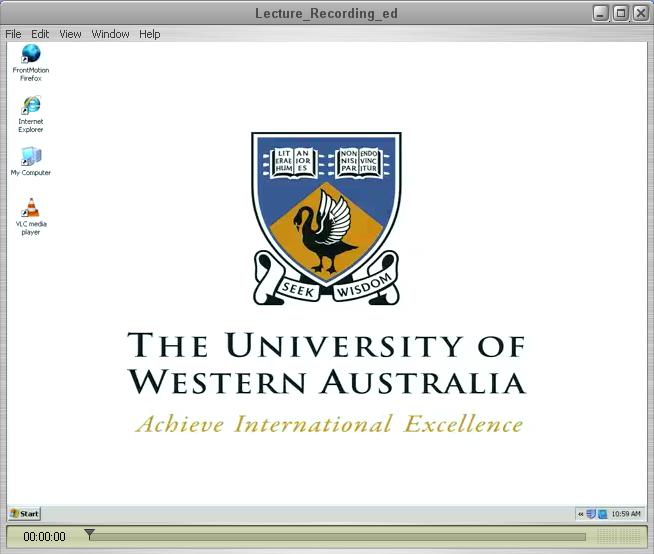Click the University of Western Australia crest
The image size is (654, 554).
coord(326,219)
